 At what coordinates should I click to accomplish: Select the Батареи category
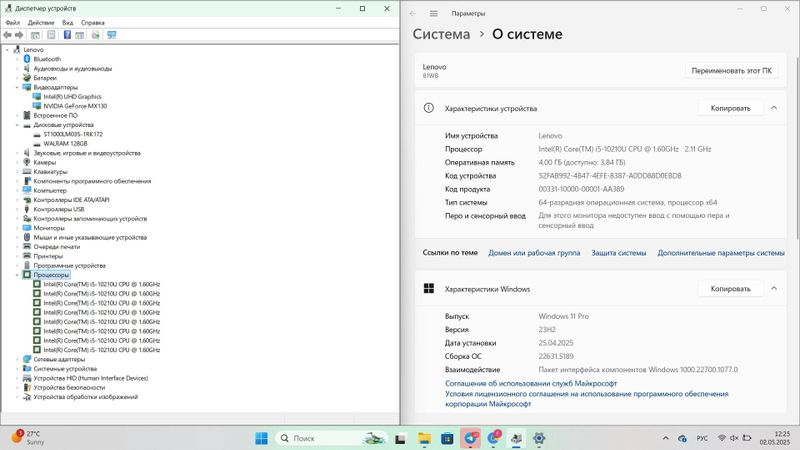[45, 78]
